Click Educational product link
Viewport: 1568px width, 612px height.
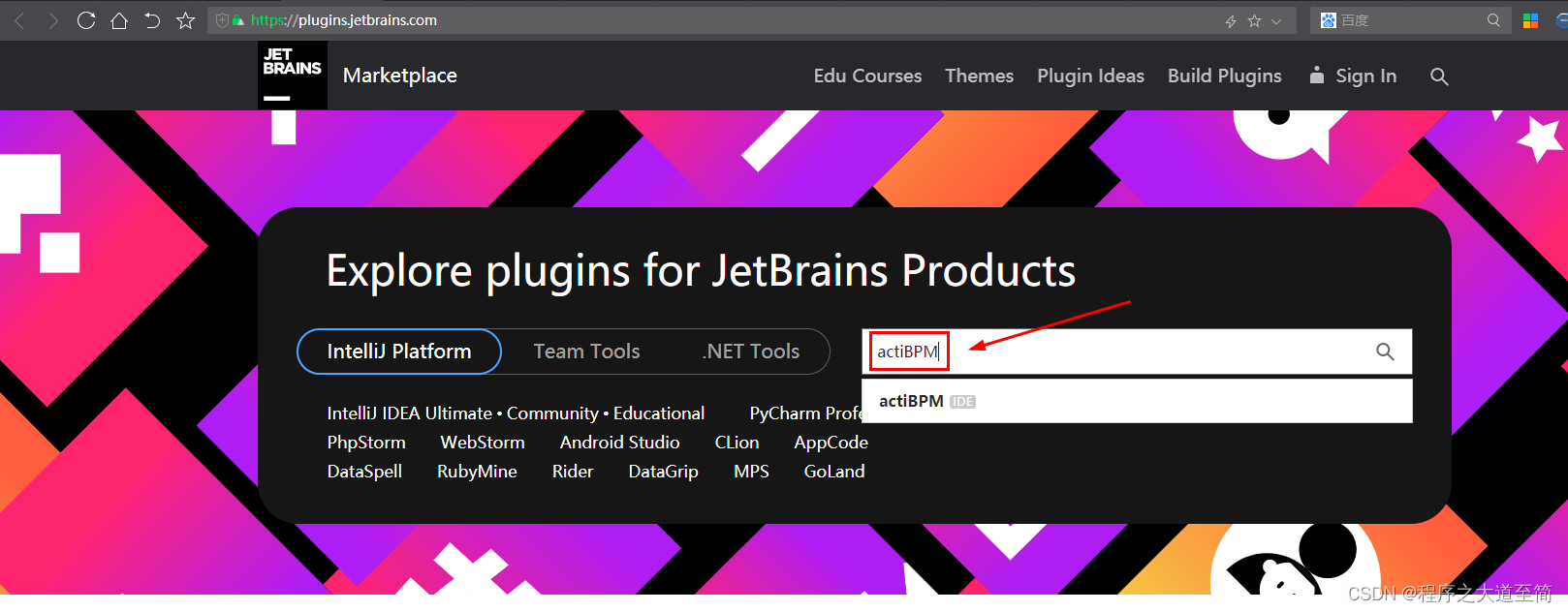[x=659, y=413]
